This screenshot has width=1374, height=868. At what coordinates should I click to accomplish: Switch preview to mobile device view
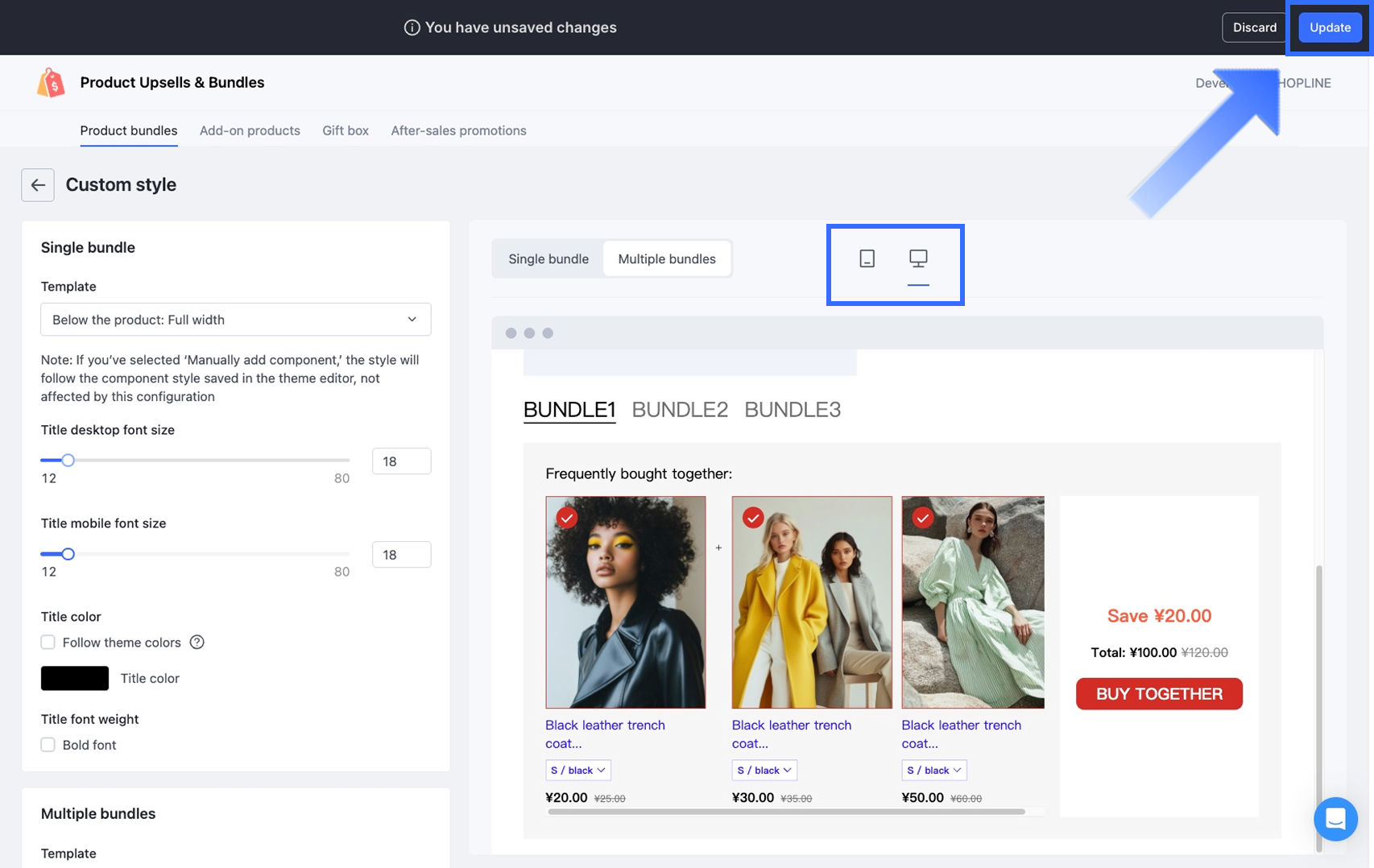pos(867,258)
